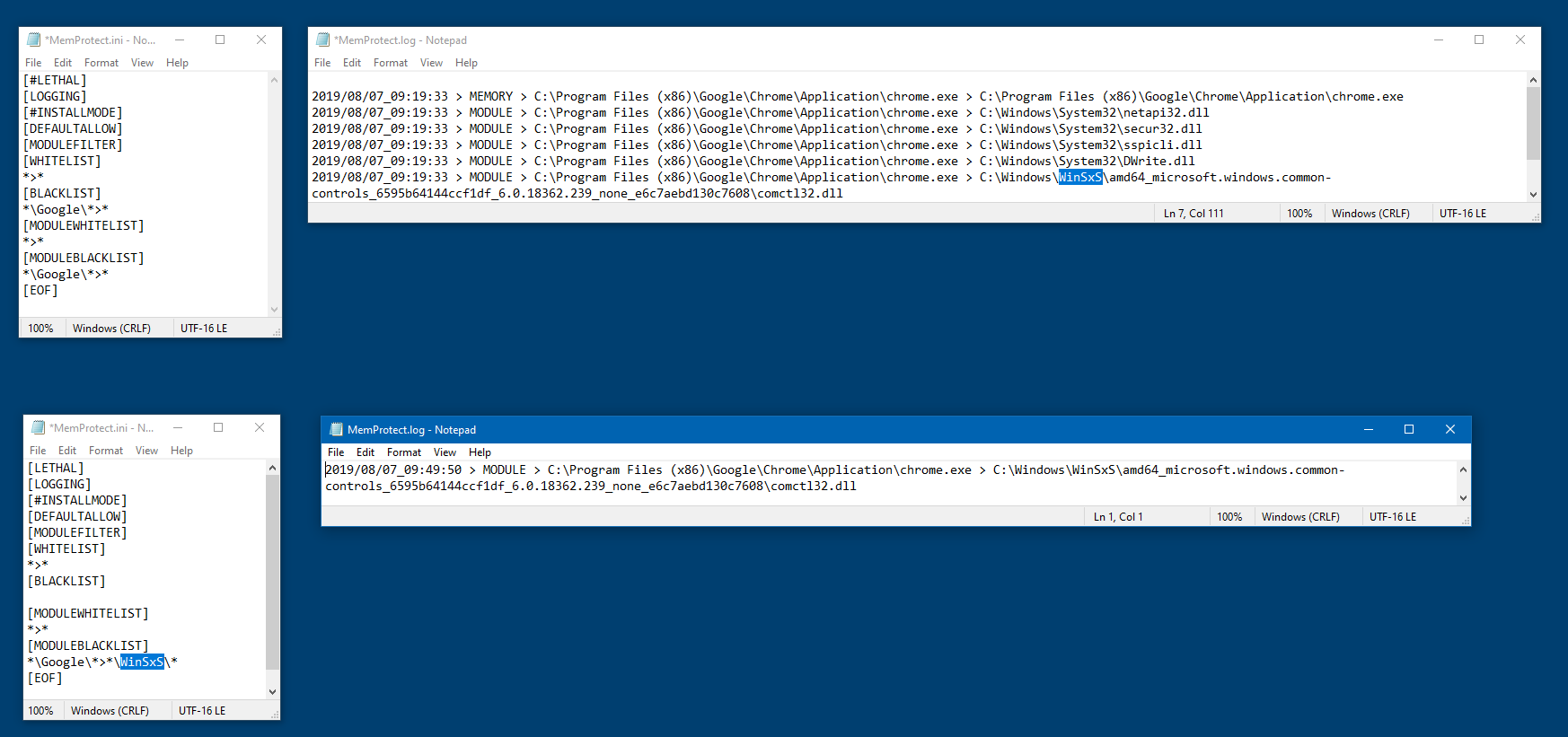
Task: Open Help menu in the [#LETHAL] ini window
Action: (x=177, y=63)
